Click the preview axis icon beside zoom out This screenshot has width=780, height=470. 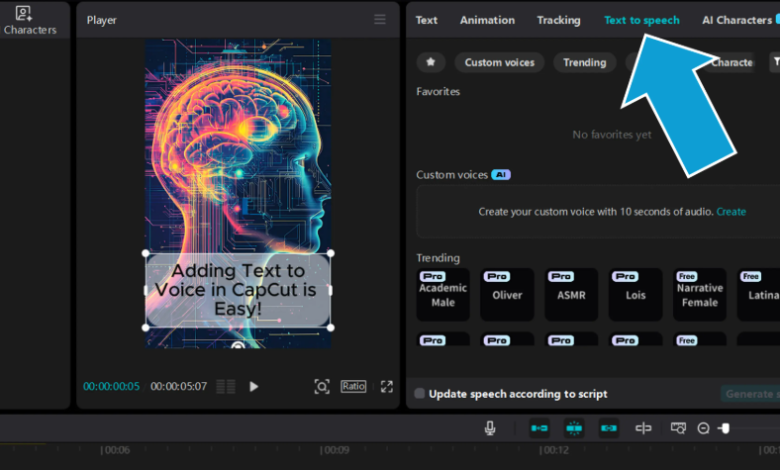pyautogui.click(x=678, y=428)
